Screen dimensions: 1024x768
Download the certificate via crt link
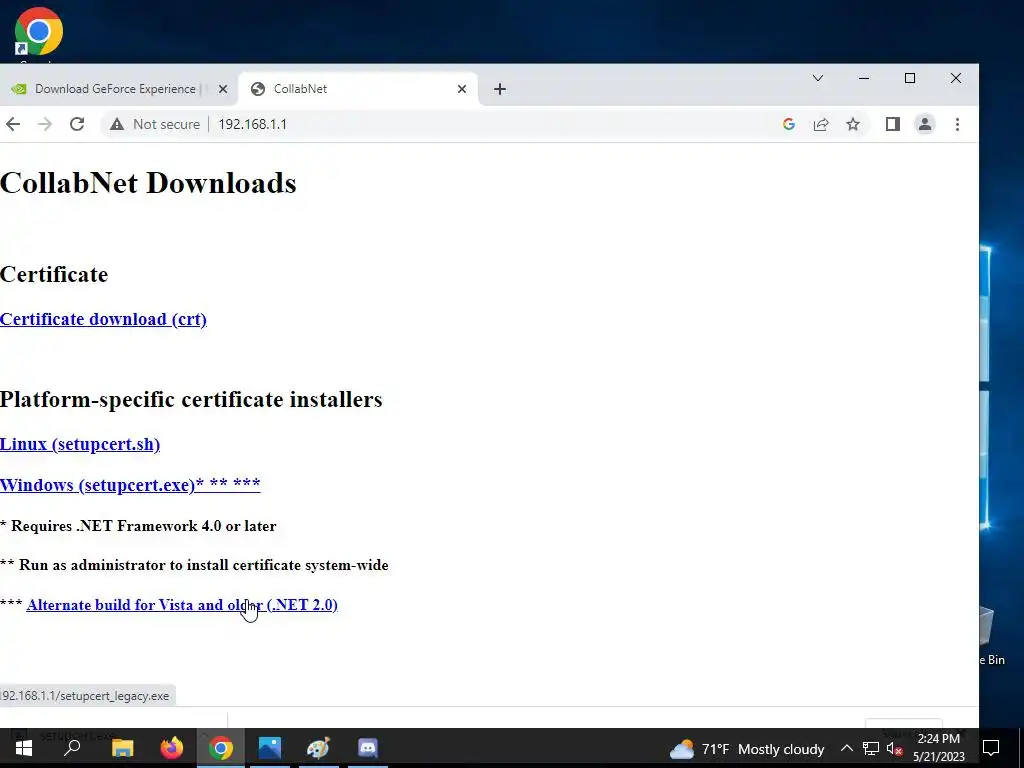[x=103, y=319]
